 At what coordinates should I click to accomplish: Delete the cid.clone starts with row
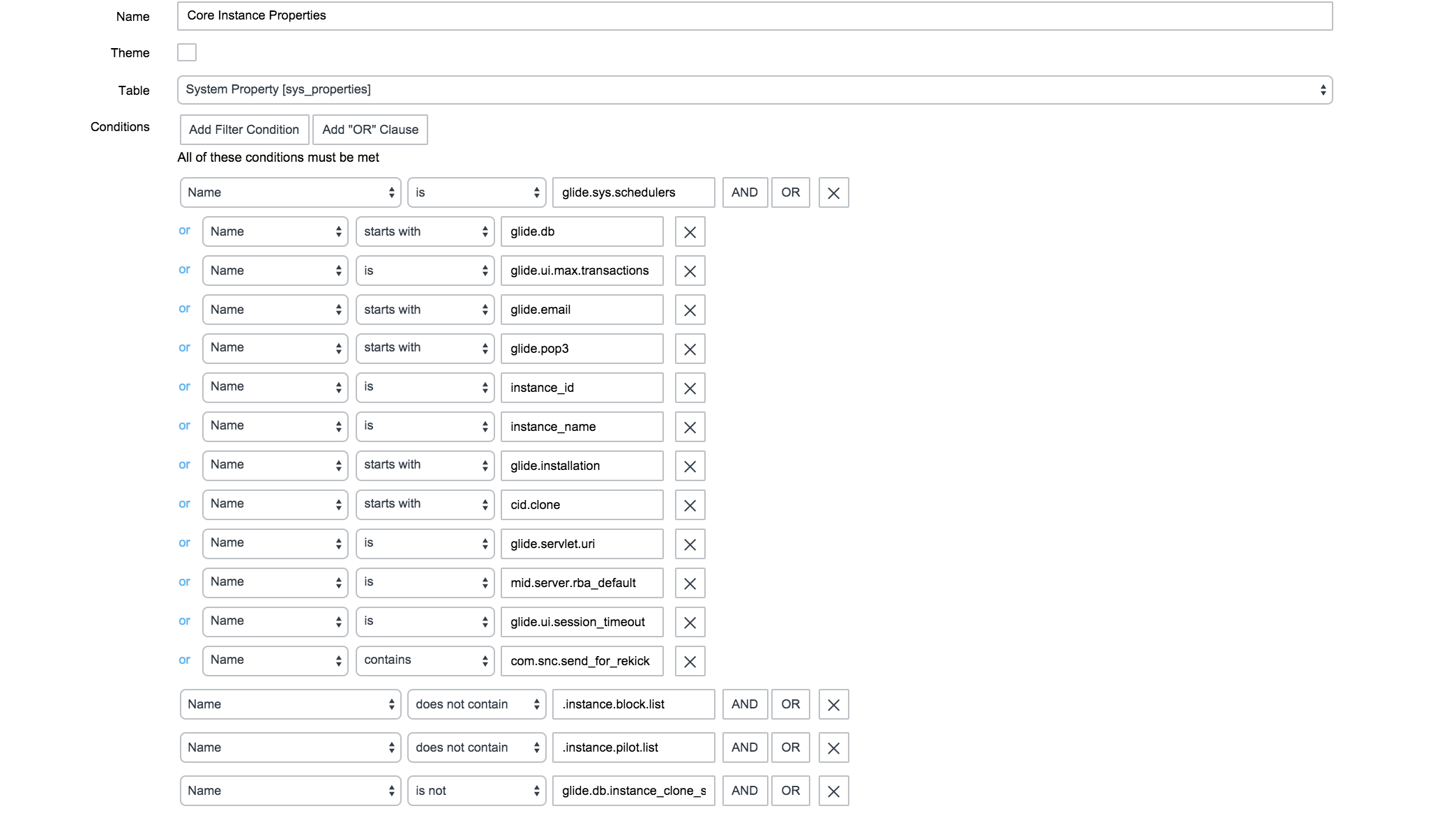pos(690,505)
